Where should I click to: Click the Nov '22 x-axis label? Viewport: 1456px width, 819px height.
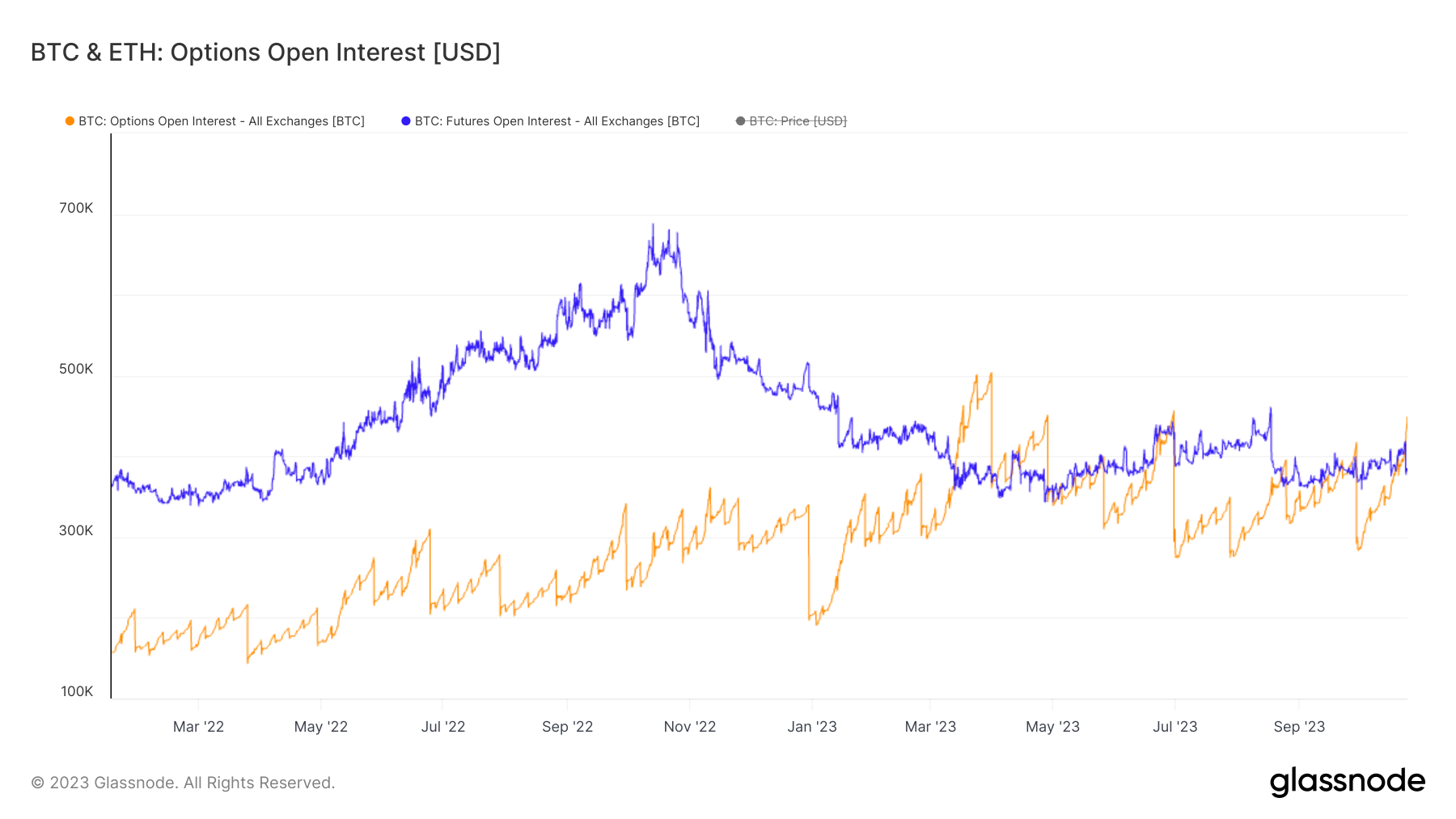pos(690,727)
